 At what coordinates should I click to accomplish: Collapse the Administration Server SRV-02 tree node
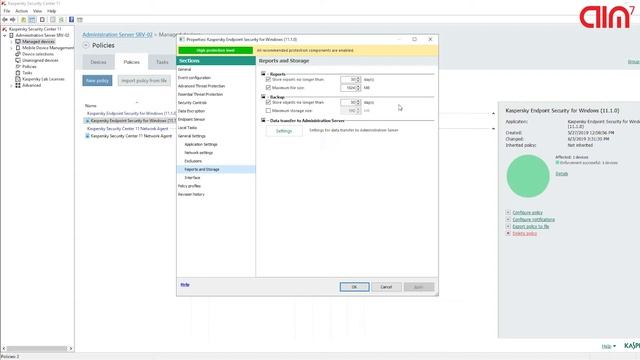pos(5,36)
